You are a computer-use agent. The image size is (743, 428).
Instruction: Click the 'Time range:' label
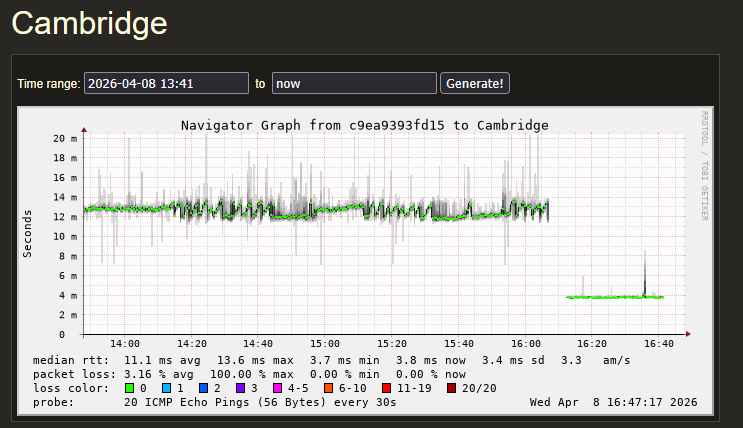pyautogui.click(x=49, y=84)
